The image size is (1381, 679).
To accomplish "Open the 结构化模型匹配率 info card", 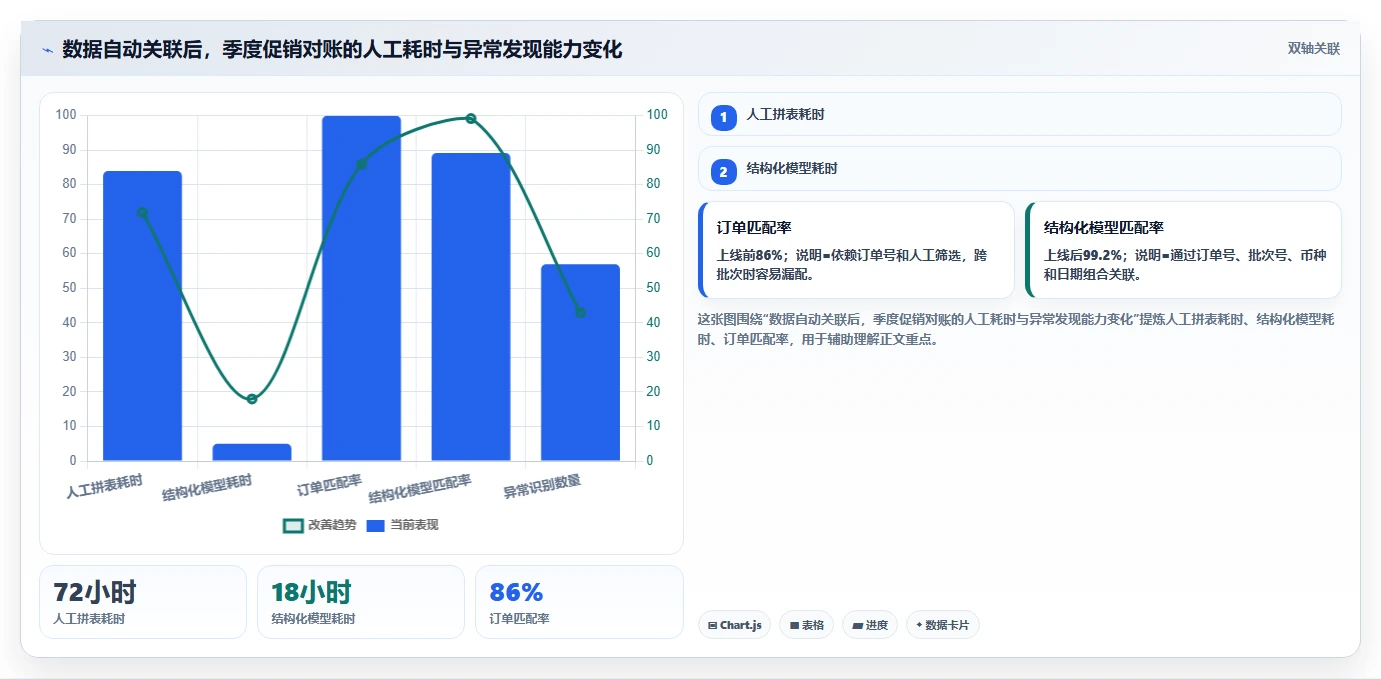I will [1183, 250].
